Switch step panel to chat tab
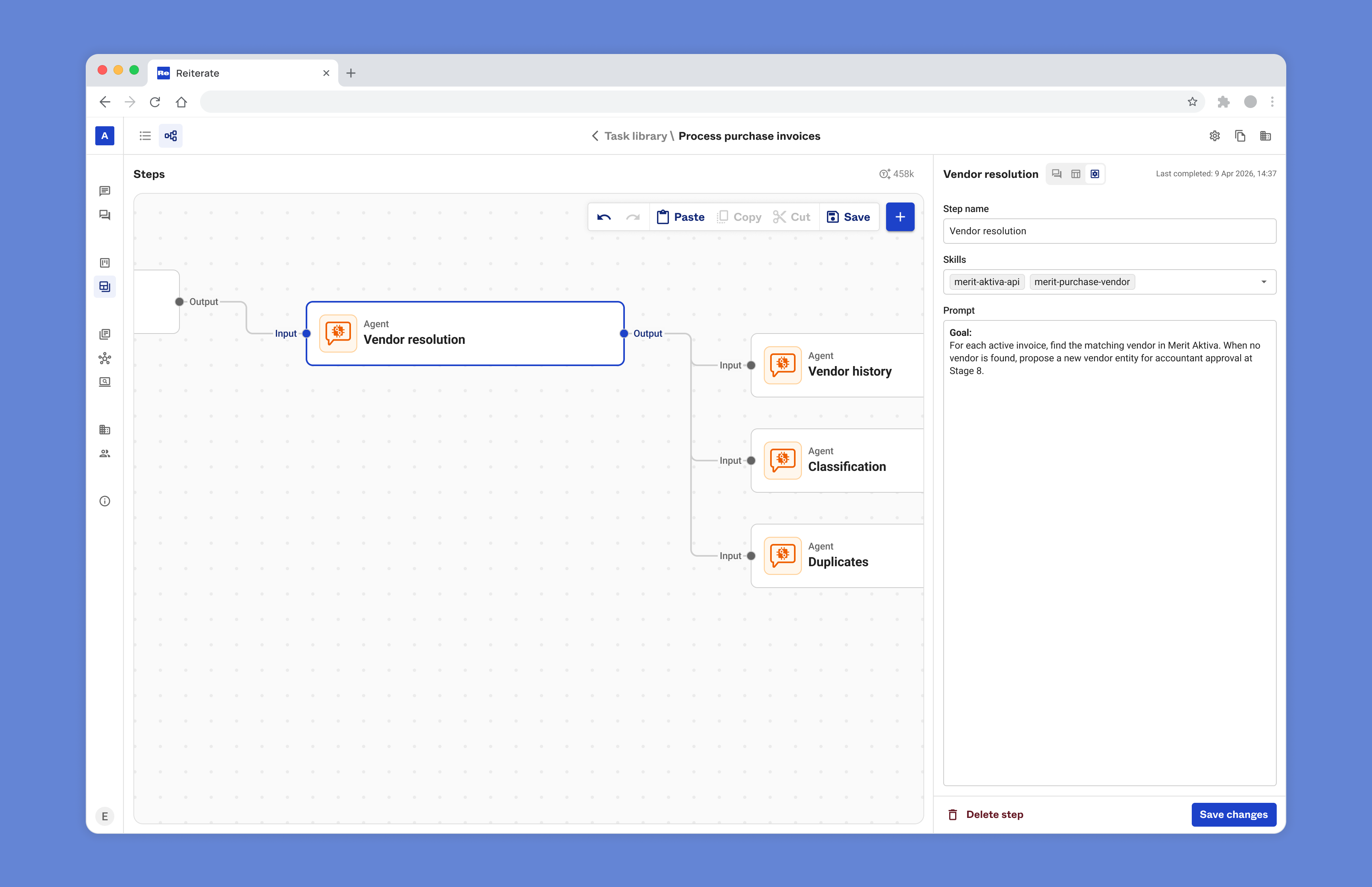The width and height of the screenshot is (1372, 887). pos(1056,174)
